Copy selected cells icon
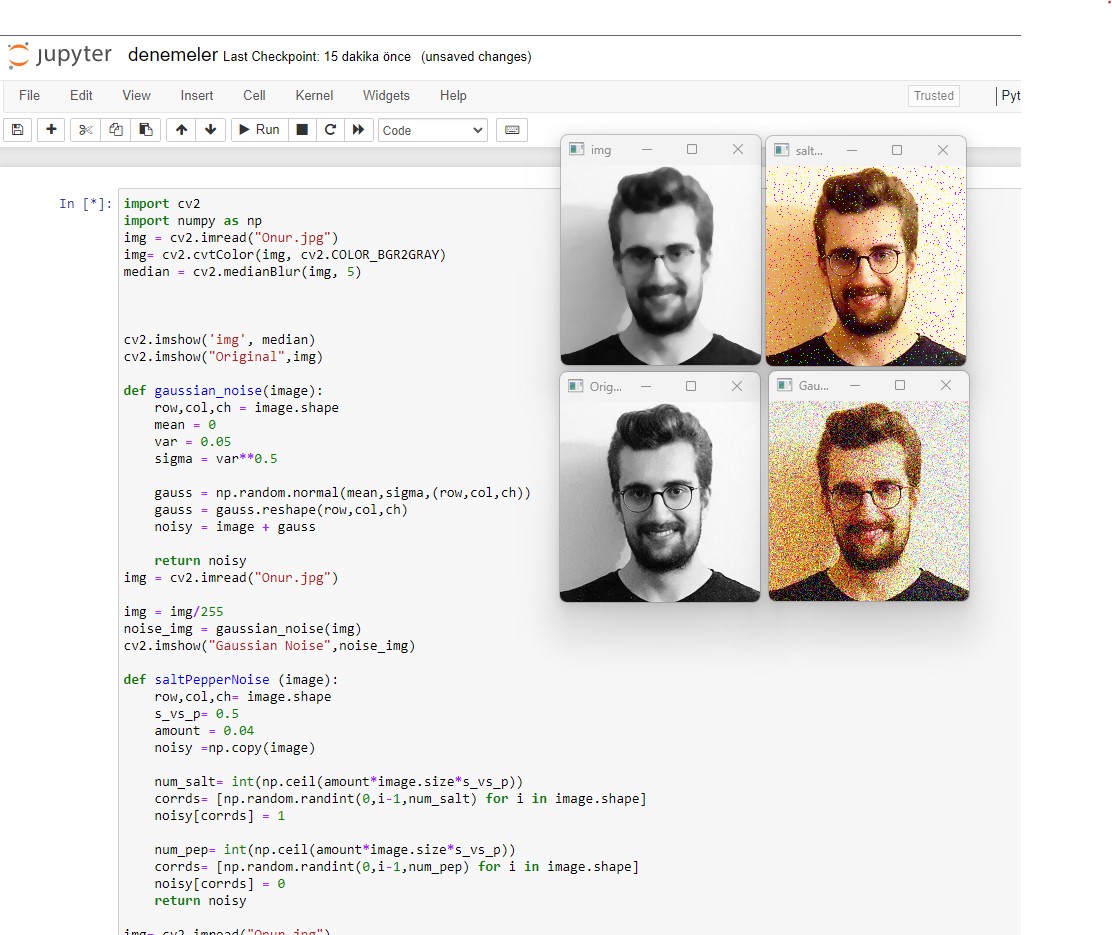1112x935 pixels. (x=116, y=130)
